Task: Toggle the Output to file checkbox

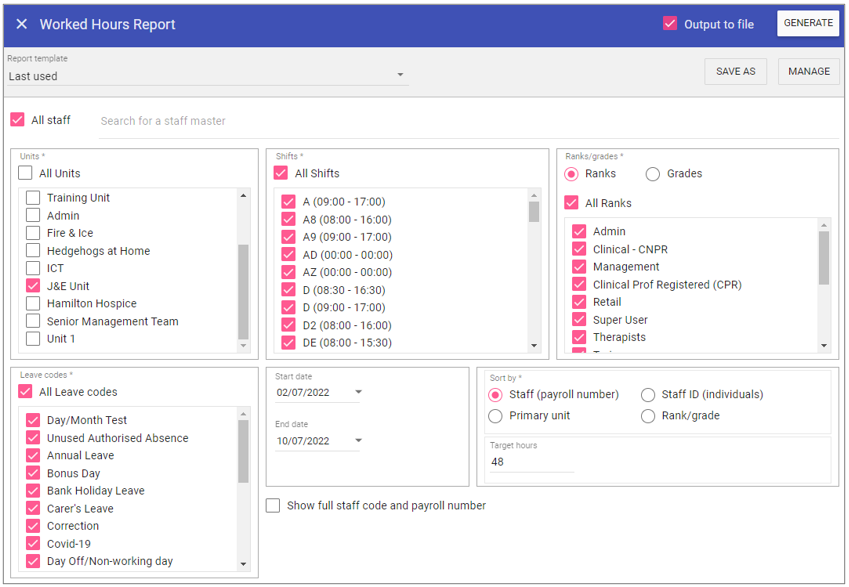Action: [x=670, y=24]
